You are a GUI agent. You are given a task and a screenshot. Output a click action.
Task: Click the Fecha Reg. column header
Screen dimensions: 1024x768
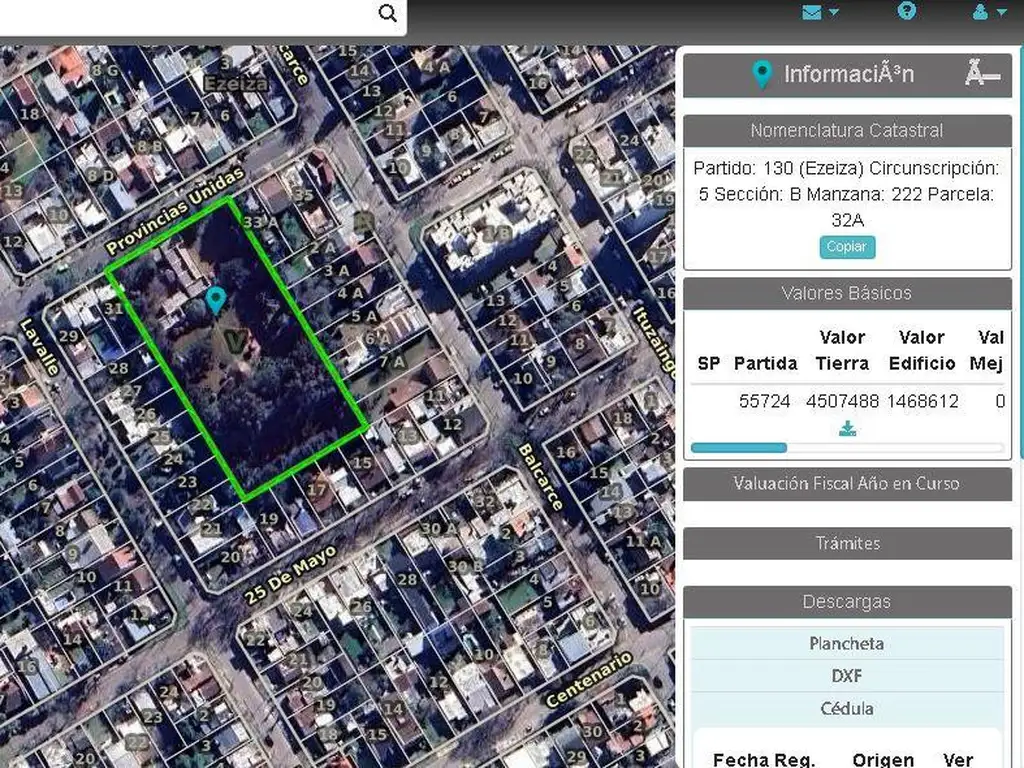(x=764, y=760)
